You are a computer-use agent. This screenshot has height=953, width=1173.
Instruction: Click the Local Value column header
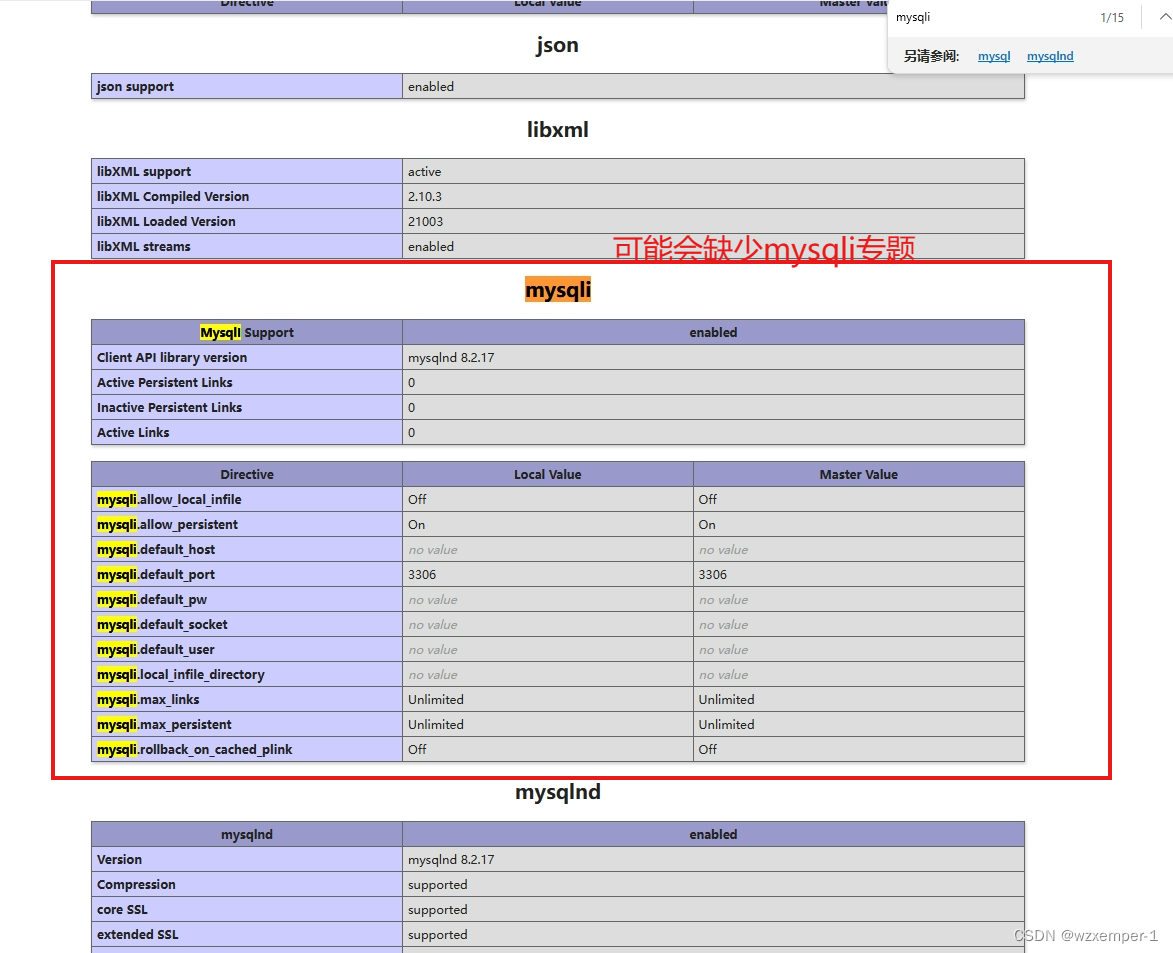point(547,474)
